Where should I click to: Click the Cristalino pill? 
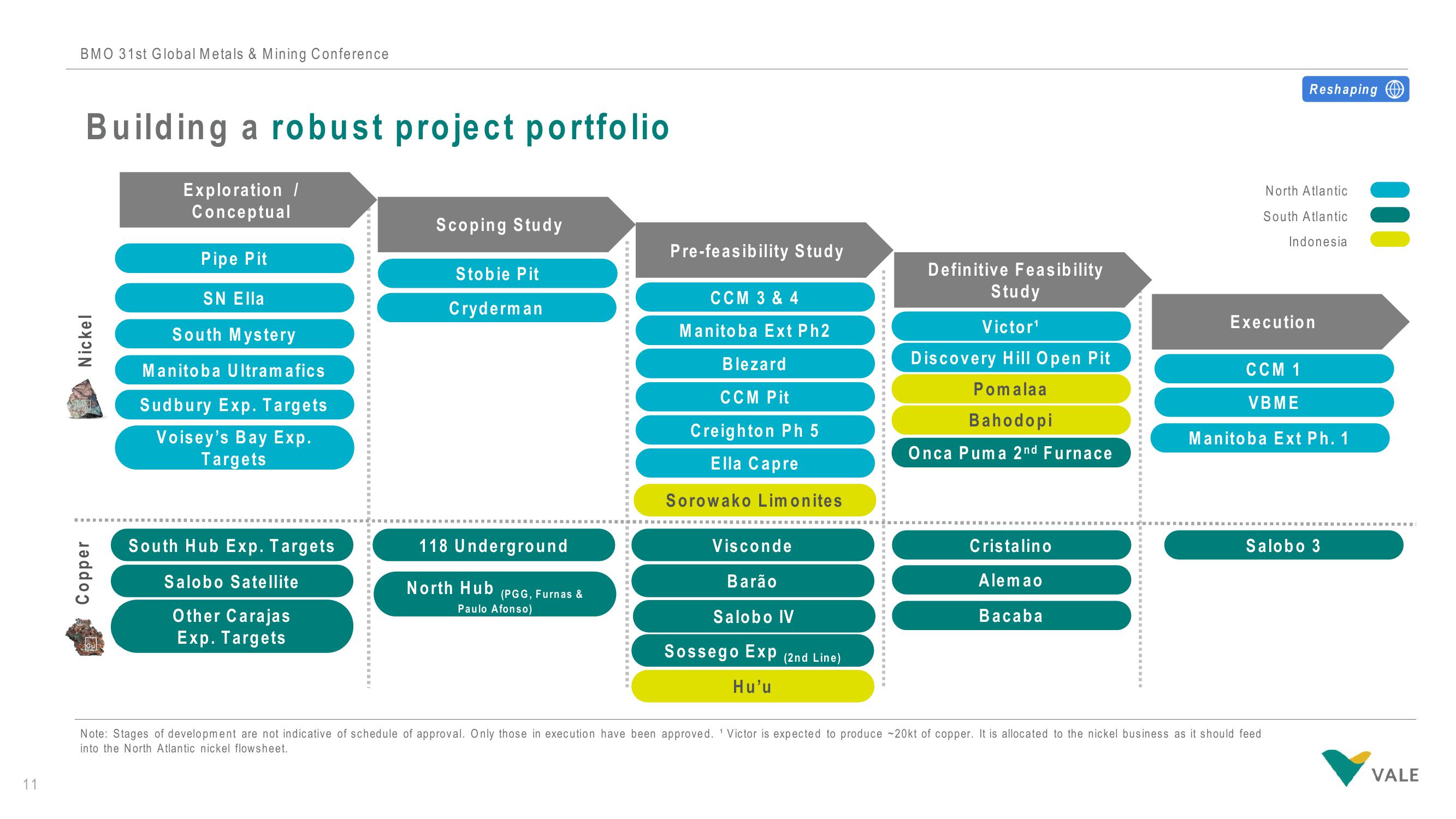1011,545
